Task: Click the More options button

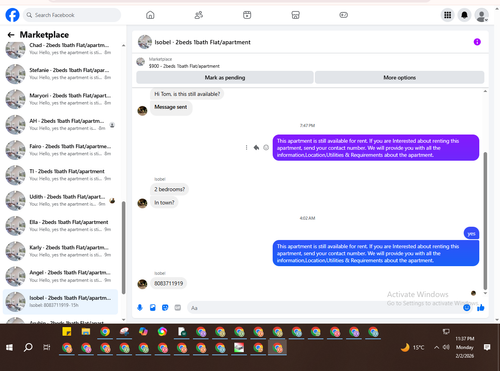Action: [x=399, y=77]
